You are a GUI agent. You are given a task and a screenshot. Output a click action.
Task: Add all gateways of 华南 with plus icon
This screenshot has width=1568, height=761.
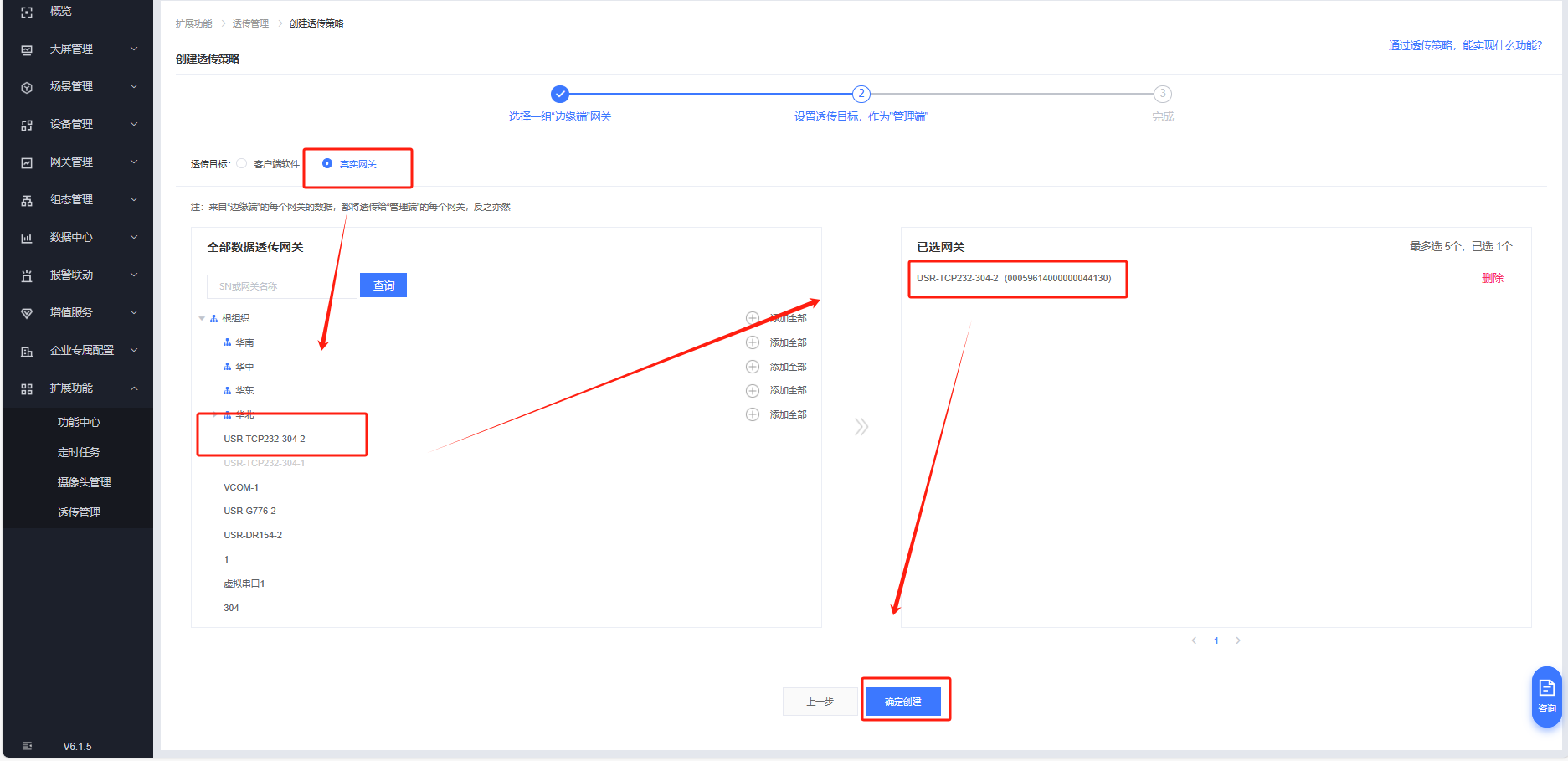point(753,342)
